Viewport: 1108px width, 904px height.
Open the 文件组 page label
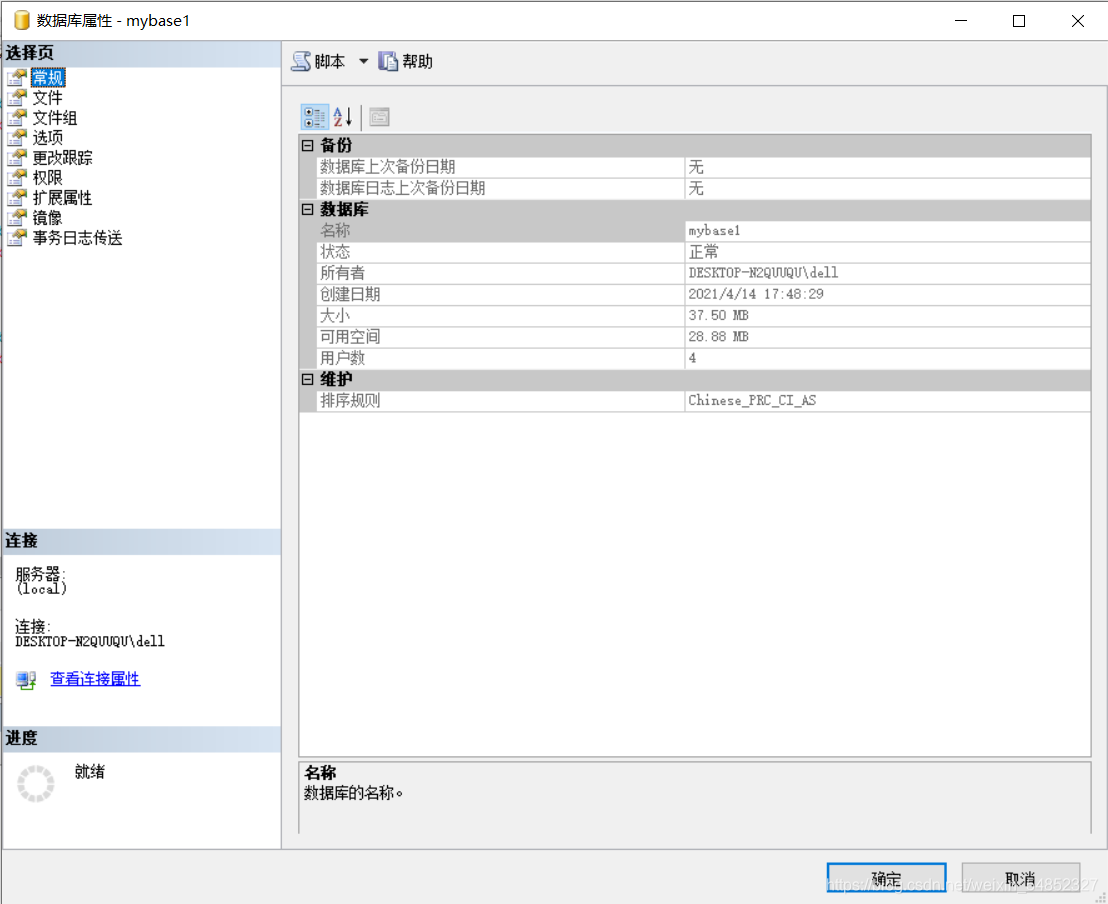(x=54, y=117)
